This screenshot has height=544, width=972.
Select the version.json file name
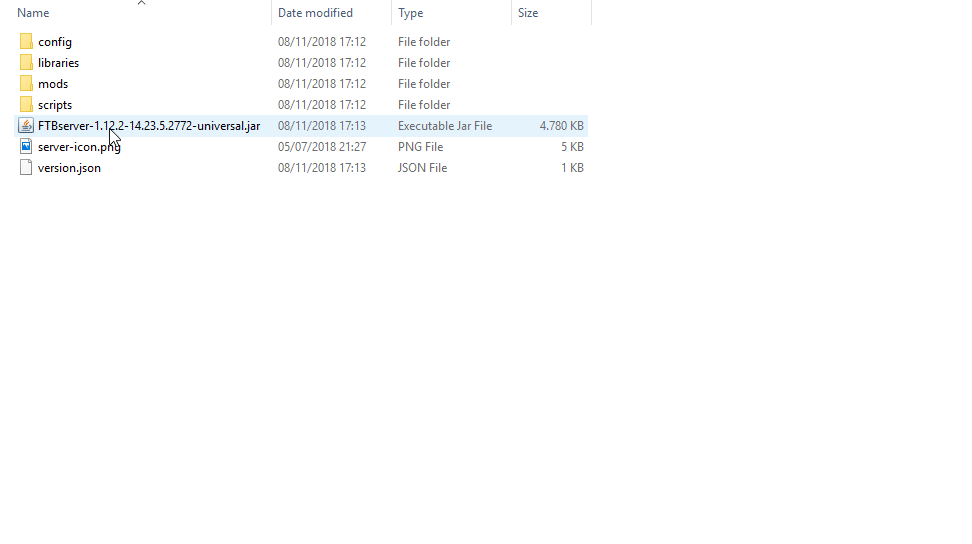coord(69,168)
